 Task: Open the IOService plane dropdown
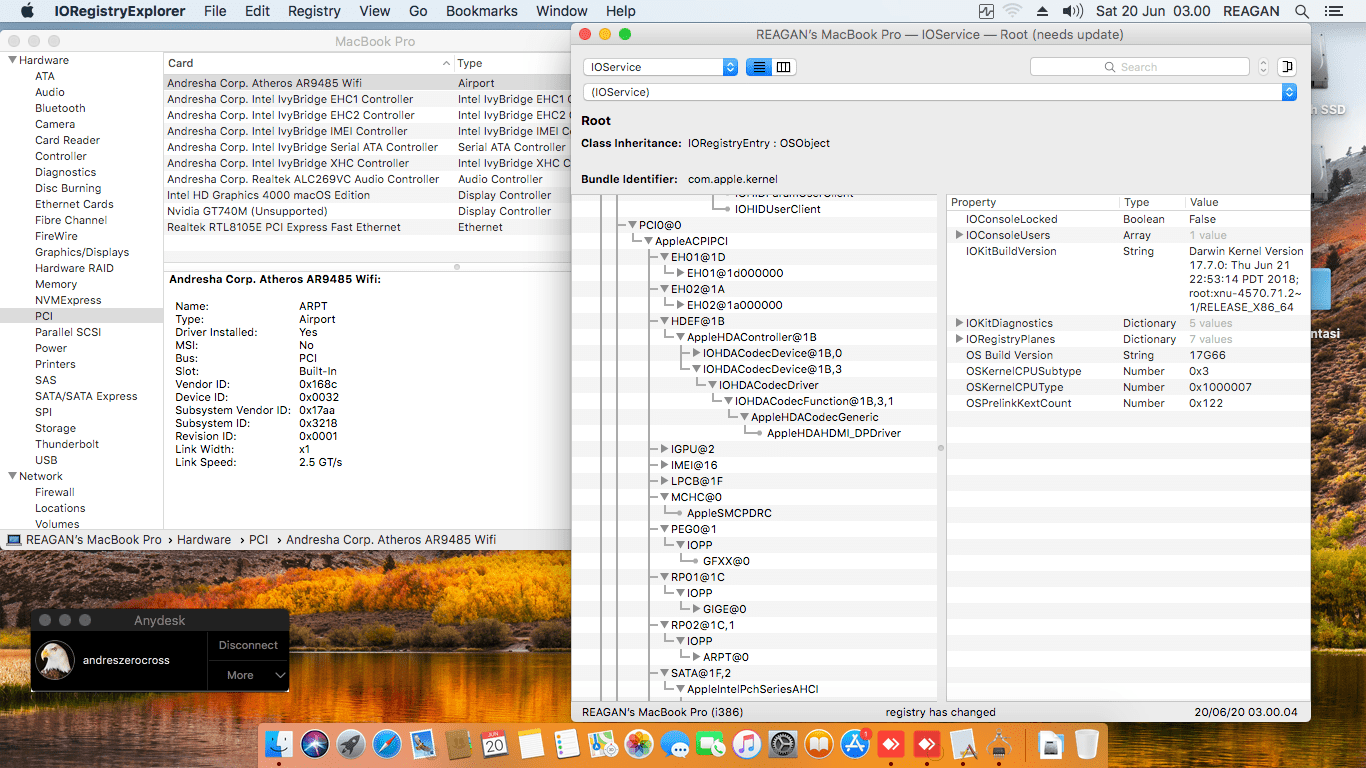[660, 67]
